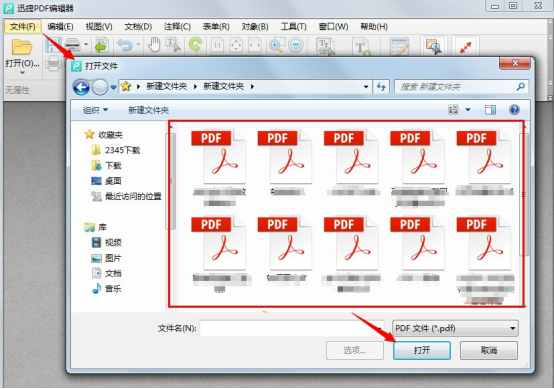554x389 pixels.
Task: Click the 打开(O) folder icon in toolbar
Action: pyautogui.click(x=22, y=47)
